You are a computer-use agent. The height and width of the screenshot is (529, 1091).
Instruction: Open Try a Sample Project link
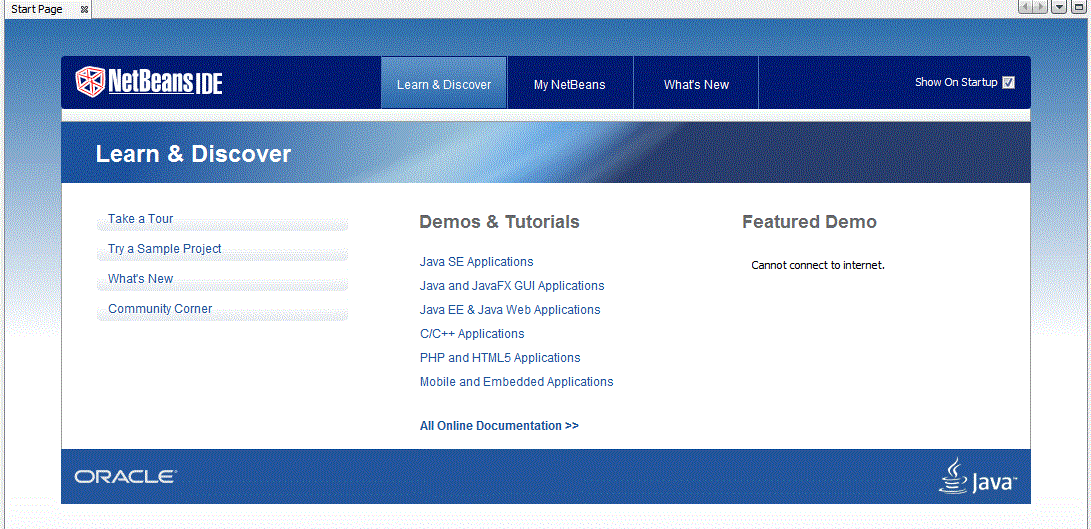(x=165, y=248)
